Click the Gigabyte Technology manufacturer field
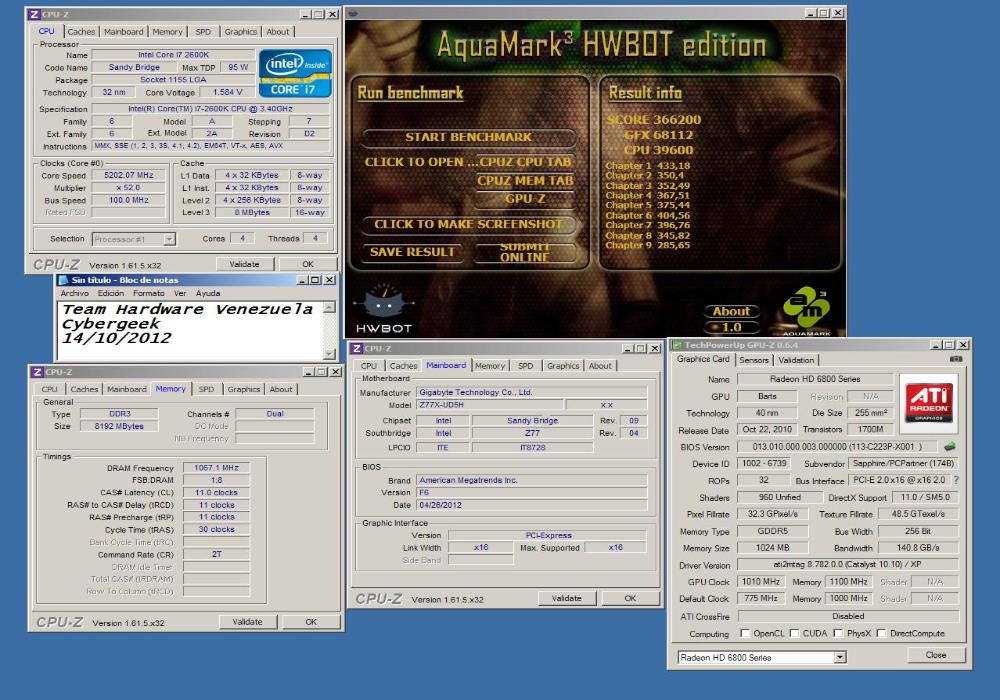 [532, 393]
